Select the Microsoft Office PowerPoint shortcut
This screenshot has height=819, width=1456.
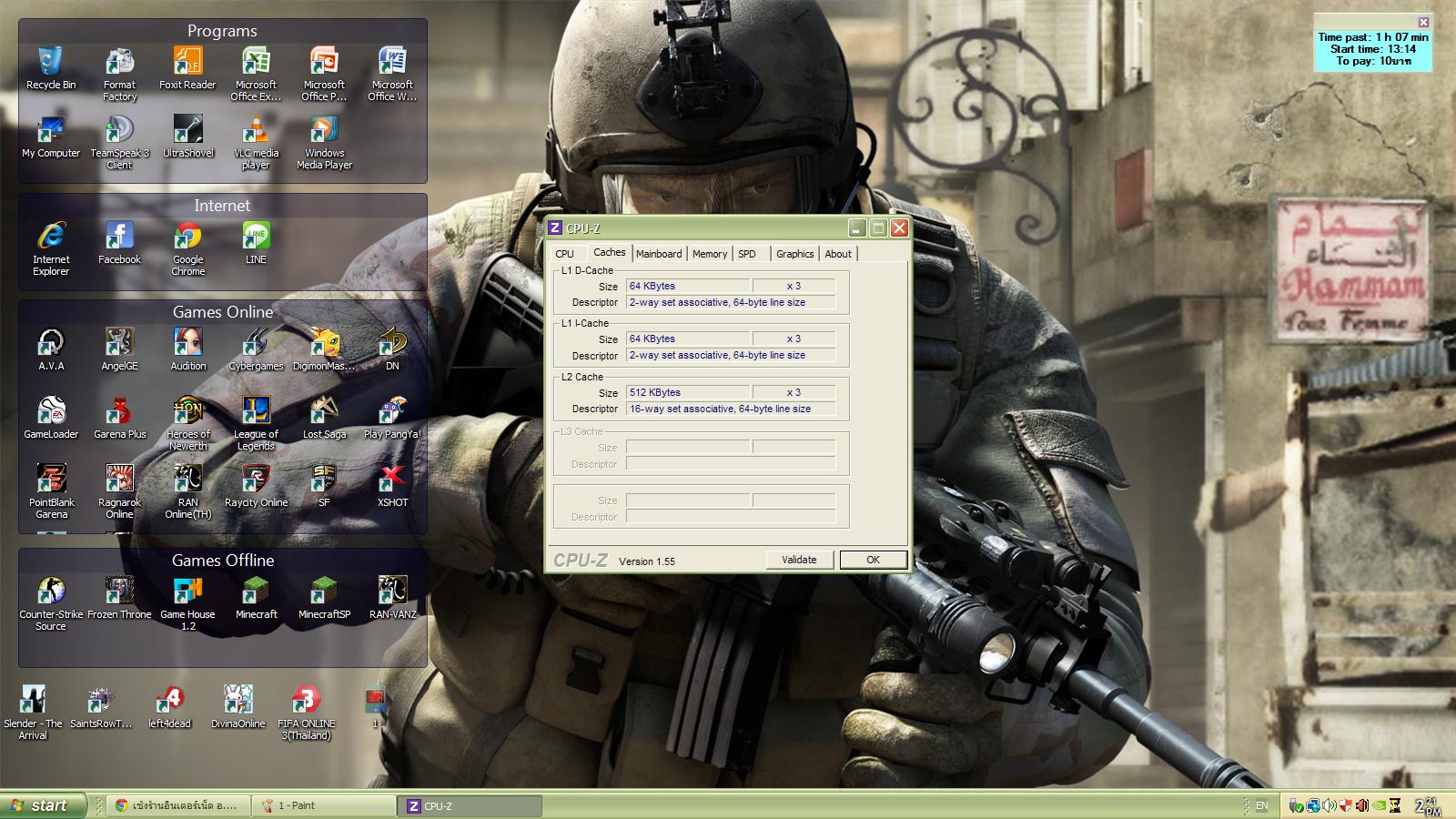[324, 74]
